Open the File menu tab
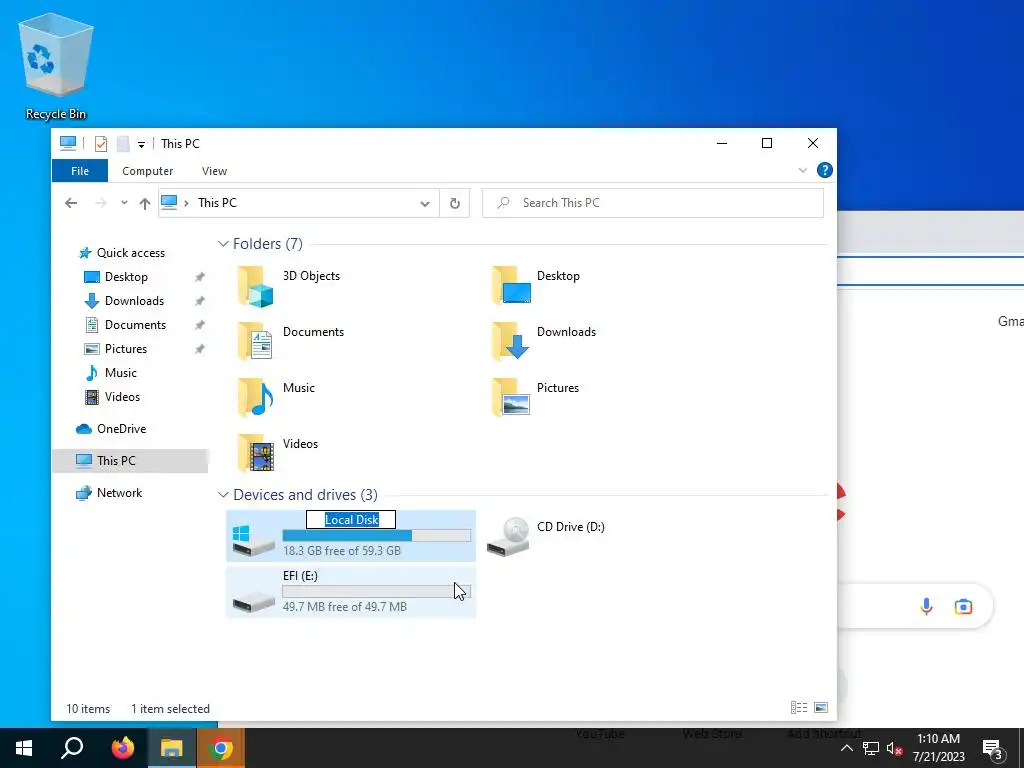The width and height of the screenshot is (1024, 768). (80, 171)
